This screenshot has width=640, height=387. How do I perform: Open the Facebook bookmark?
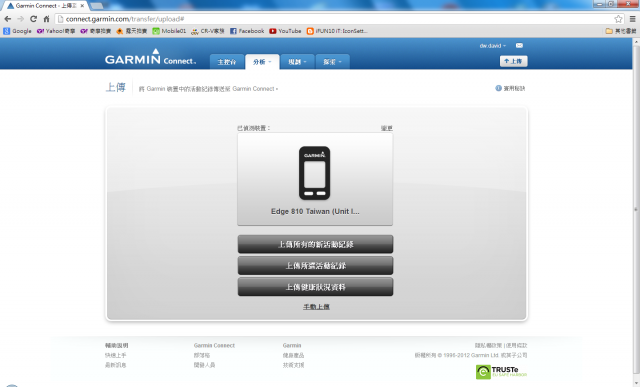point(247,31)
